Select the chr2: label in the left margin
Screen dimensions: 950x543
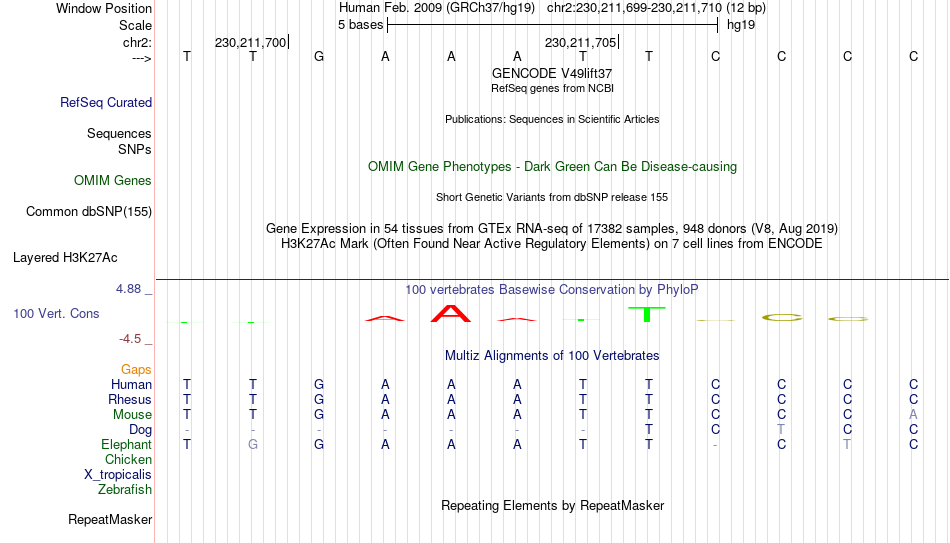(x=137, y=42)
